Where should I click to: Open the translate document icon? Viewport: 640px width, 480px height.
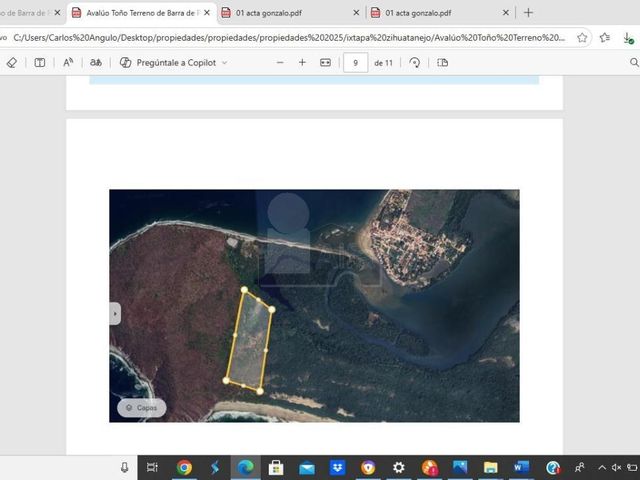[96, 63]
